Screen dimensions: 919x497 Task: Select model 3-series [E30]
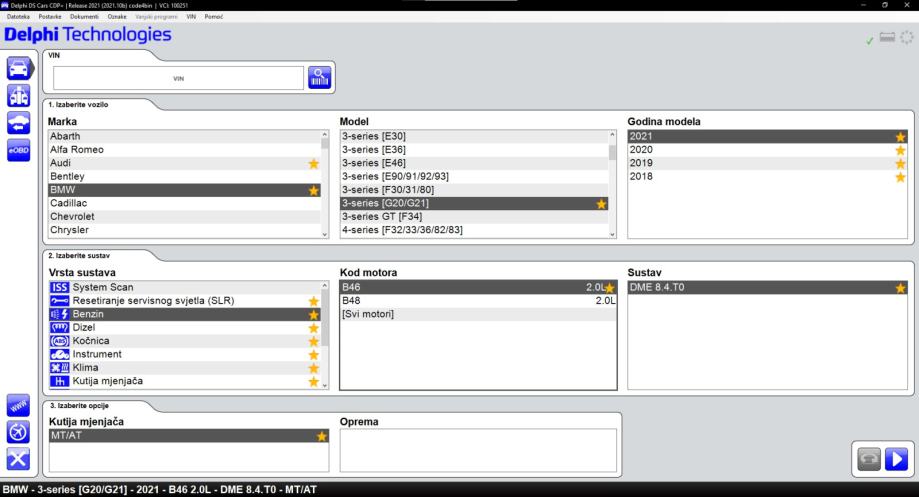click(x=474, y=136)
